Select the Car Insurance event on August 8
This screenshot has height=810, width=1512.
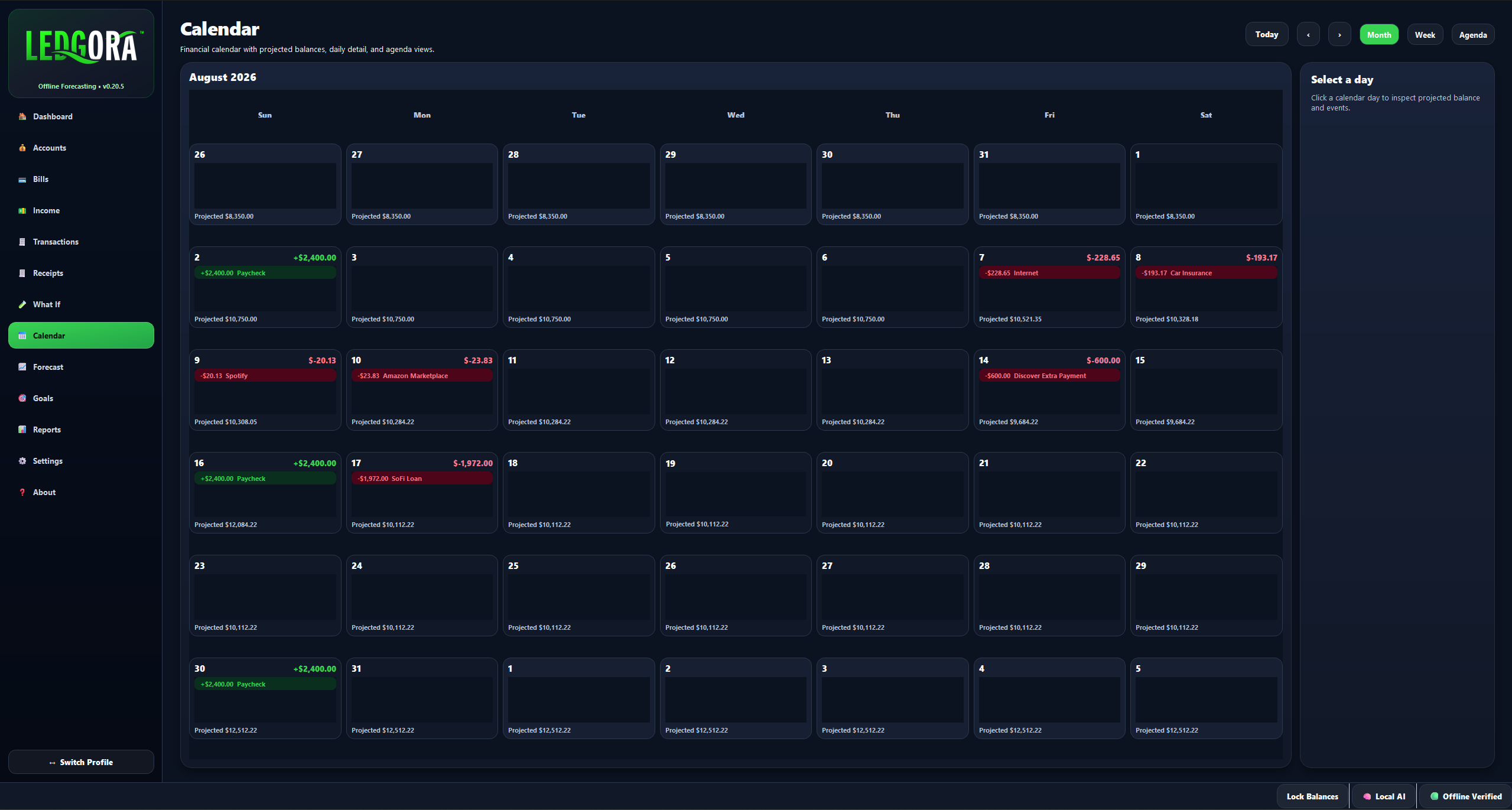click(1206, 273)
